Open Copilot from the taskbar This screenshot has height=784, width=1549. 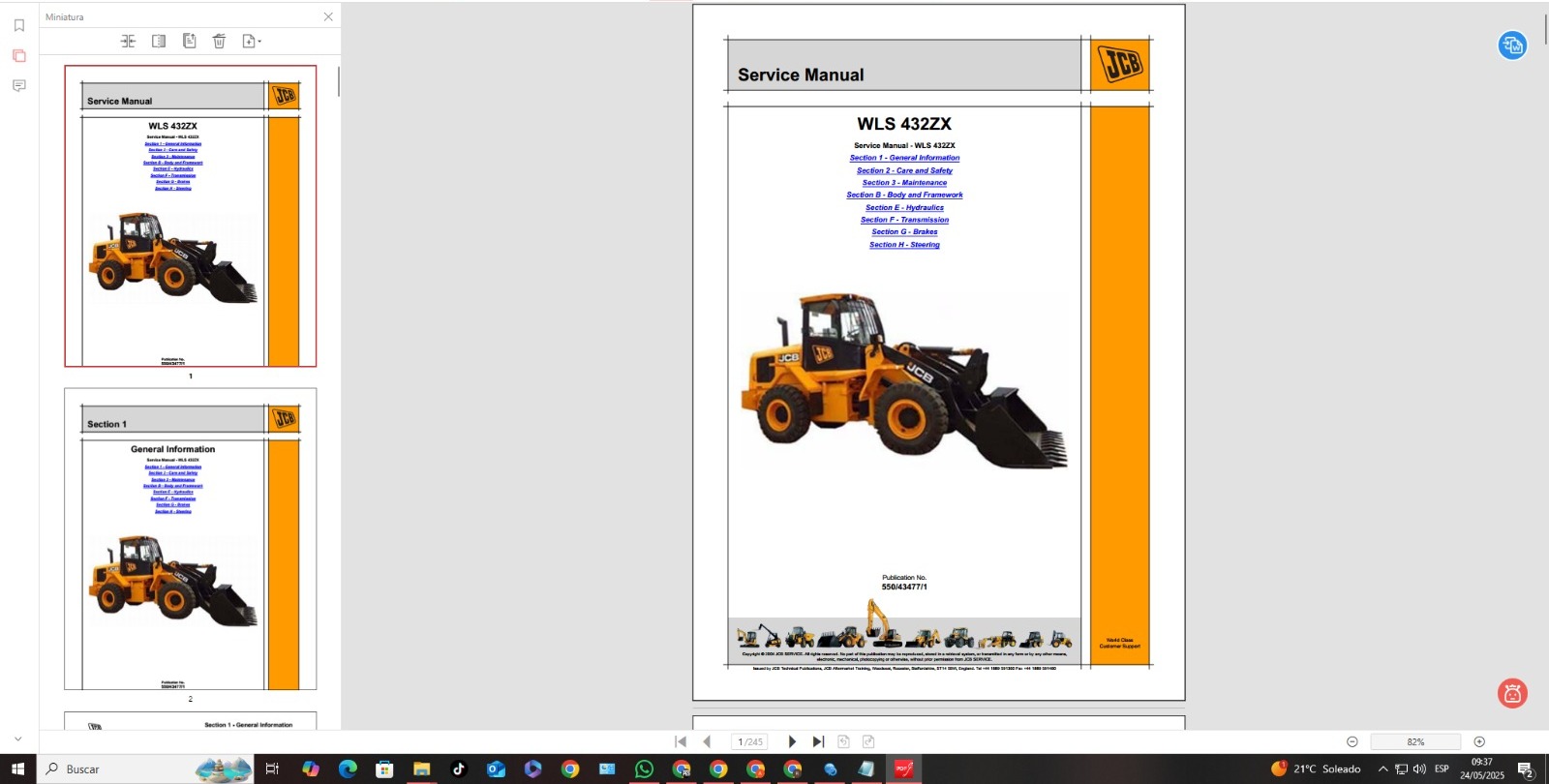(310, 769)
